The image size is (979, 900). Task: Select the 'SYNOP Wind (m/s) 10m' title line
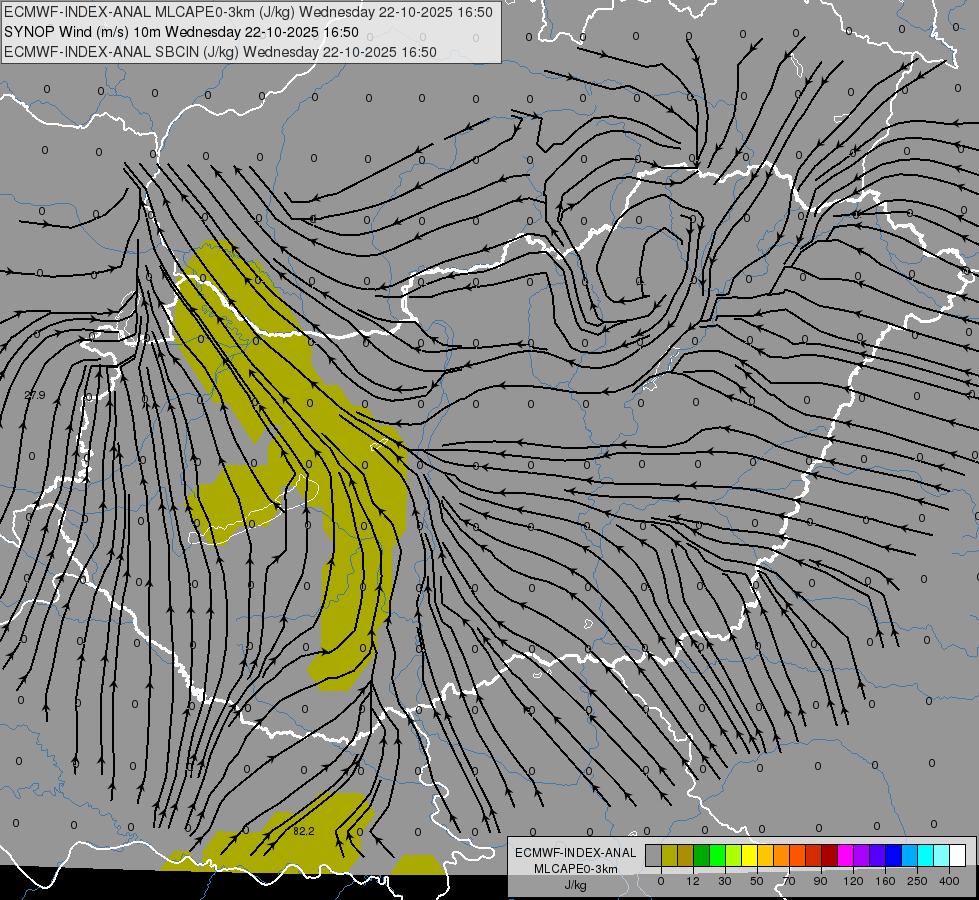click(x=181, y=32)
